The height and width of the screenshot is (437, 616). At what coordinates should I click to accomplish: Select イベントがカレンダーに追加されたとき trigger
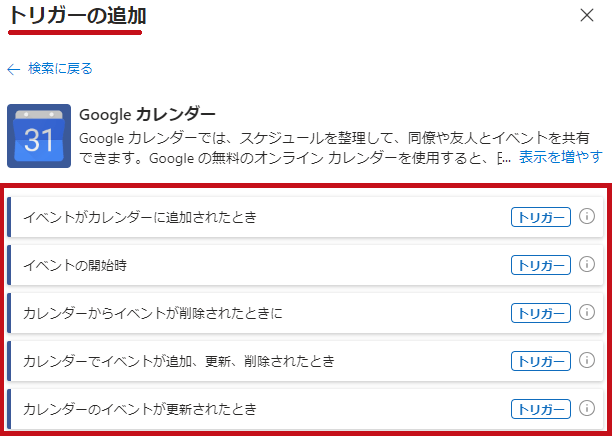(305, 217)
